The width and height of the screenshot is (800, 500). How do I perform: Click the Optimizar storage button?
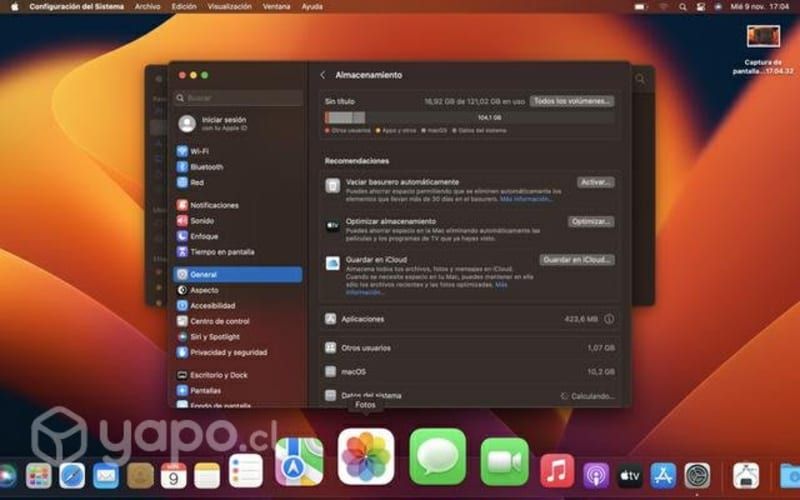click(591, 221)
